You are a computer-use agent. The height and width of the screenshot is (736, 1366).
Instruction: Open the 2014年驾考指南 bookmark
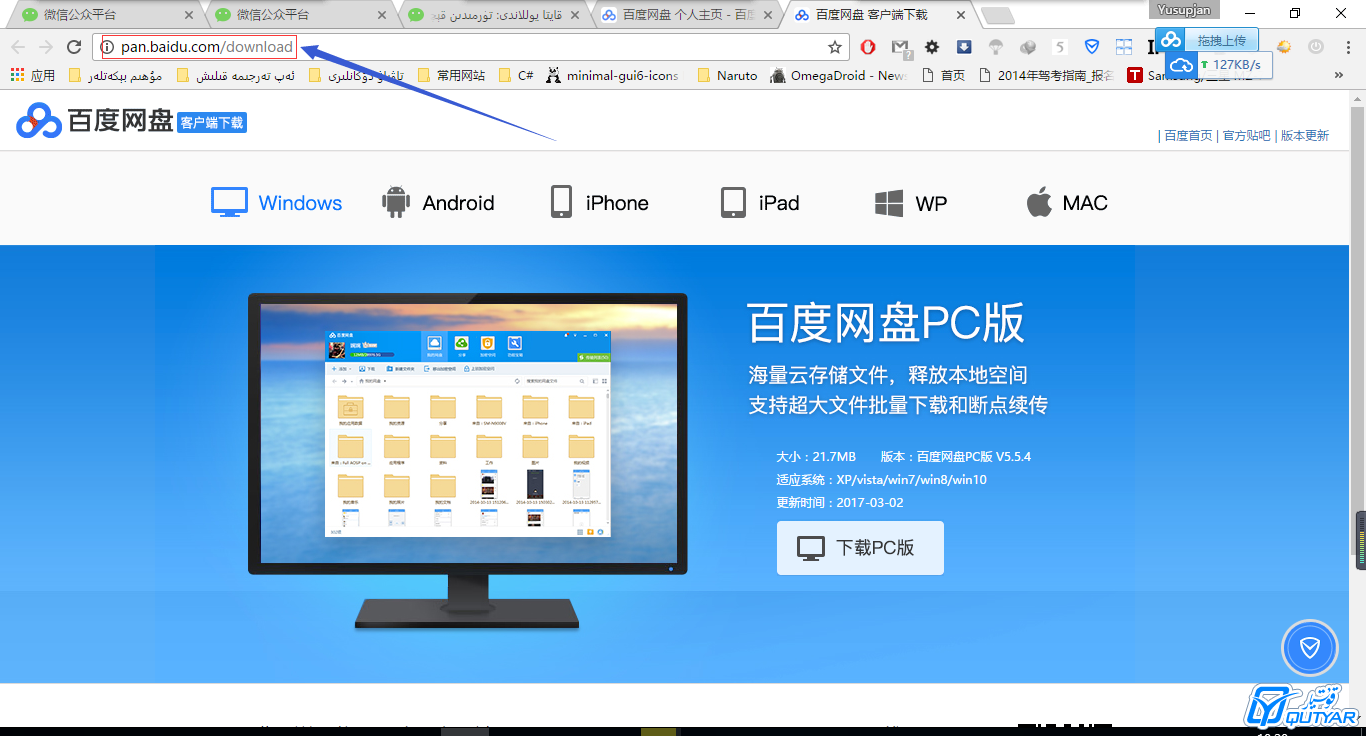(x=1046, y=75)
